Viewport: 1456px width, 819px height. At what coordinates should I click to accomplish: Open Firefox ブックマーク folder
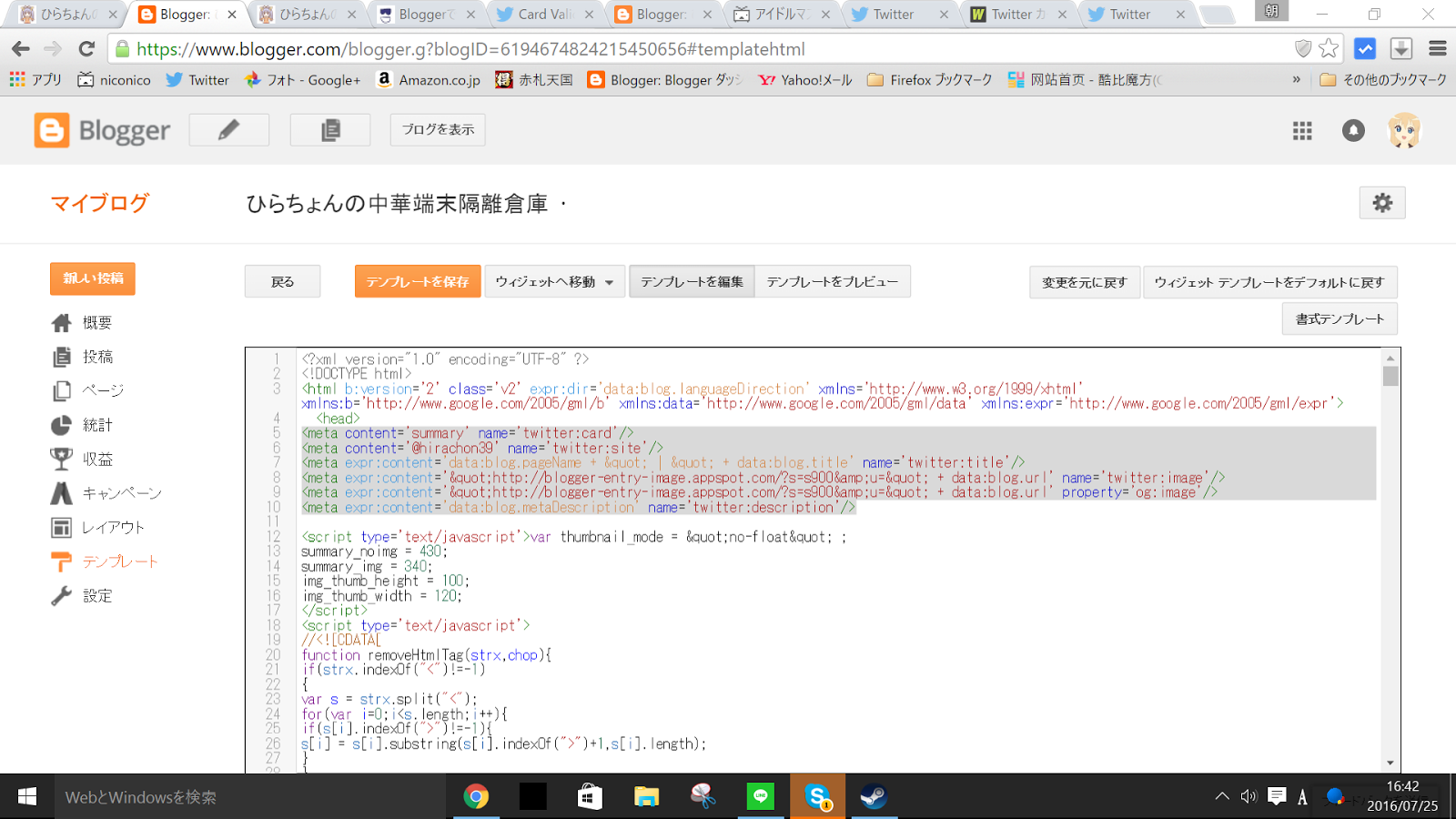pos(929,79)
